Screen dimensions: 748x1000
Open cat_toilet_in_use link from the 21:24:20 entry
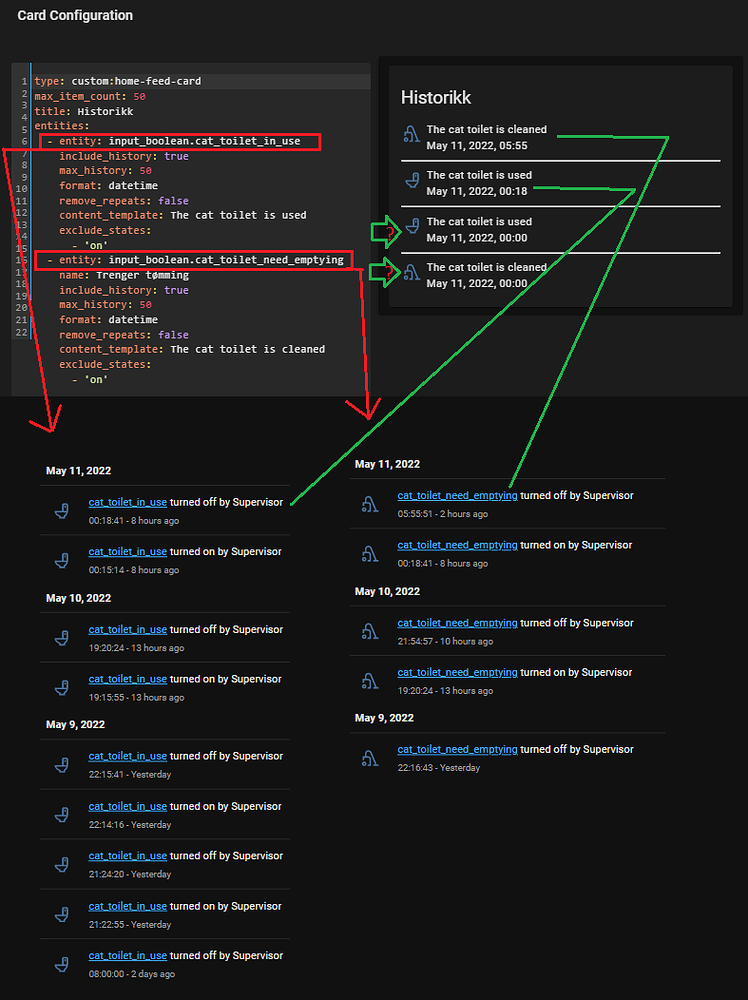point(127,856)
